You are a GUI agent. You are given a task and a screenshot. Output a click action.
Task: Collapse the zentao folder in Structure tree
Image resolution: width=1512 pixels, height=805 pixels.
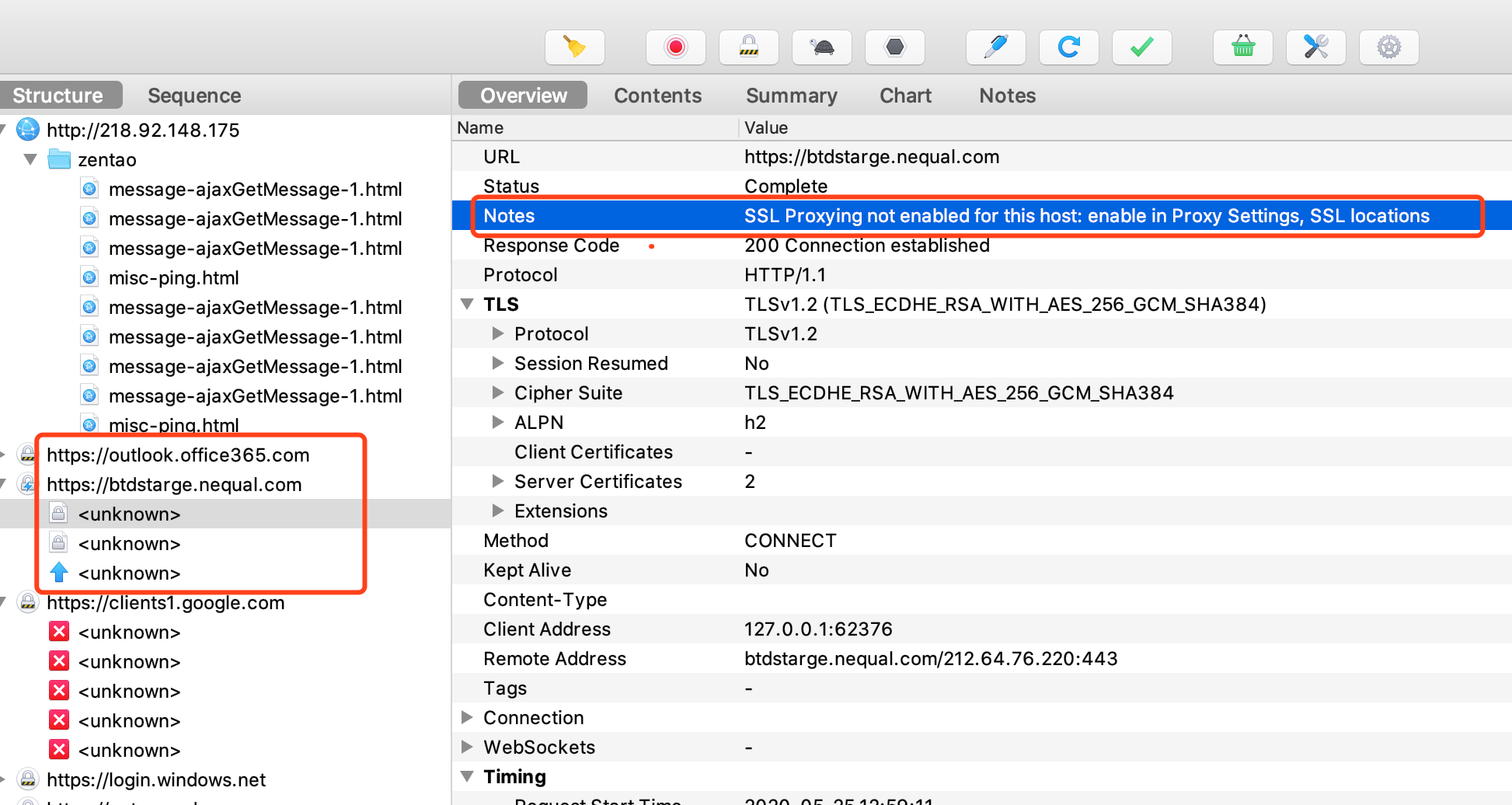[x=30, y=159]
